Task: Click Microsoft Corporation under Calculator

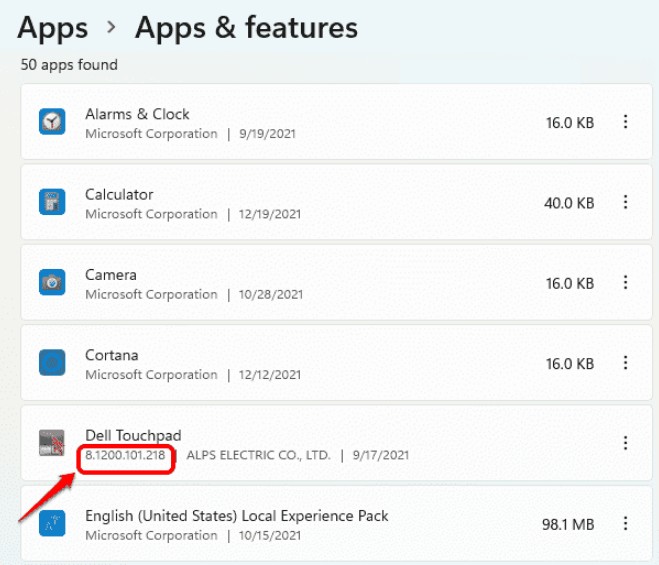Action: (151, 214)
